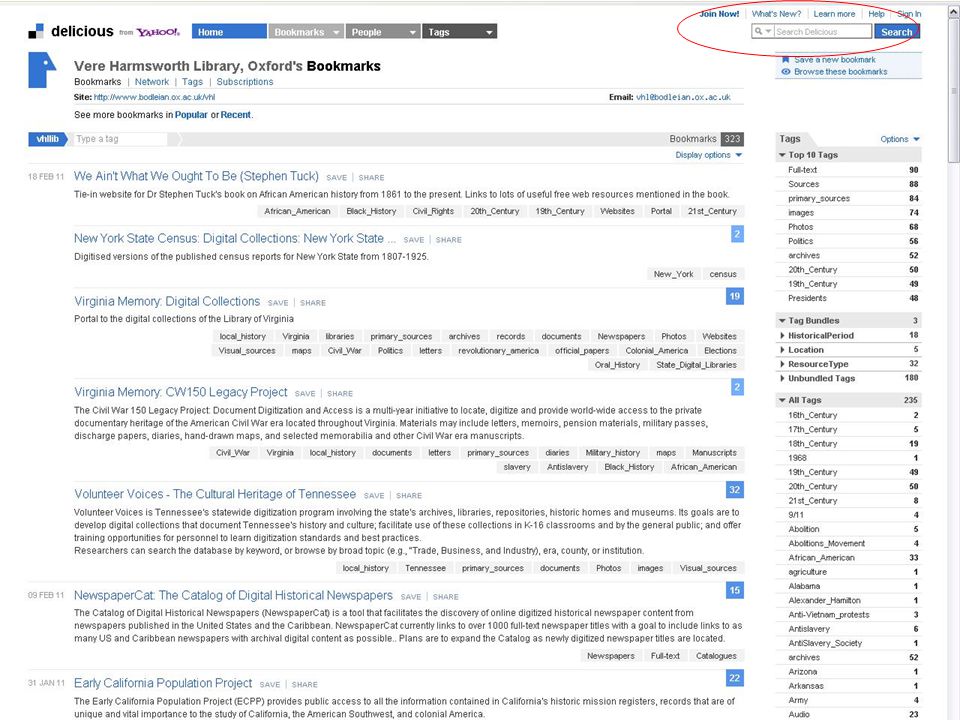Open the Subscriptions tab

tap(245, 81)
